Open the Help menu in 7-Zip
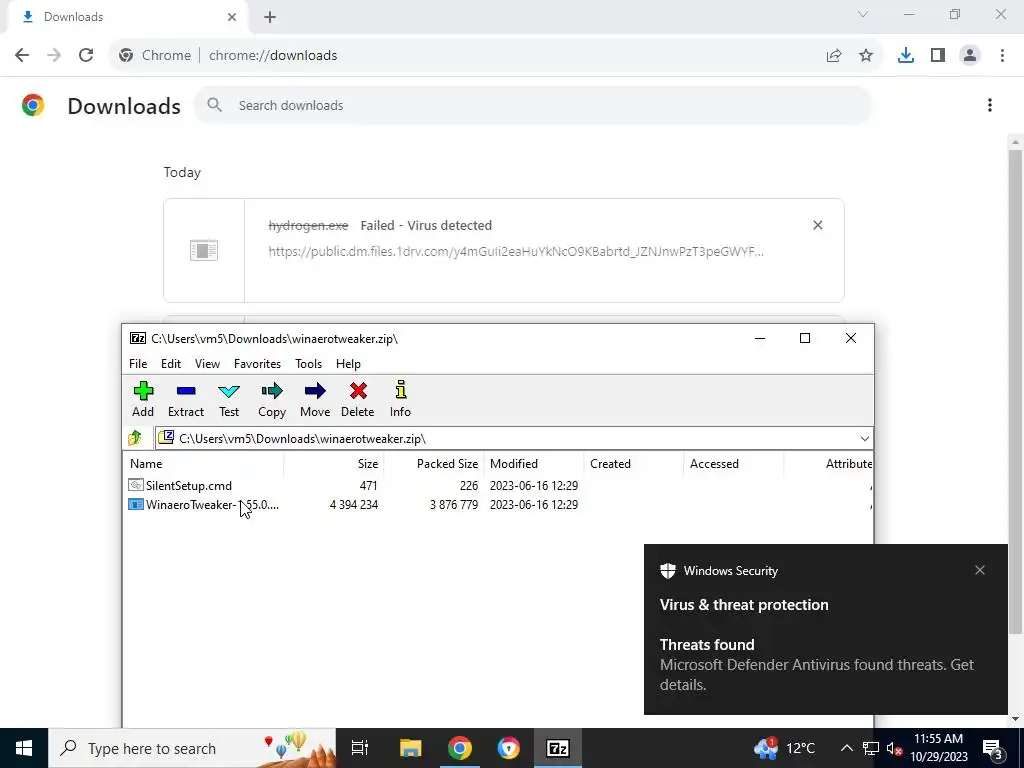 [x=348, y=364]
